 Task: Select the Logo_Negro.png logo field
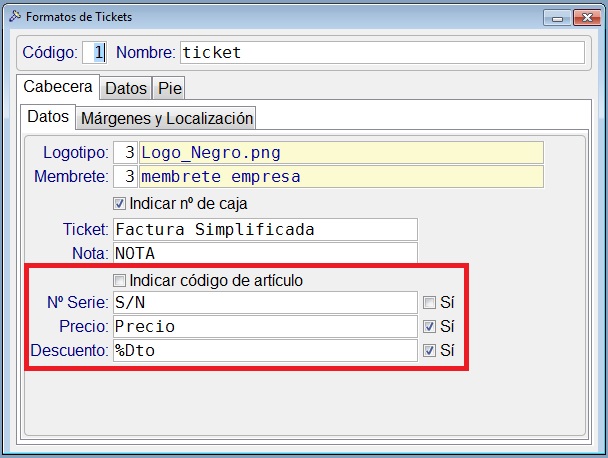[x=341, y=153]
